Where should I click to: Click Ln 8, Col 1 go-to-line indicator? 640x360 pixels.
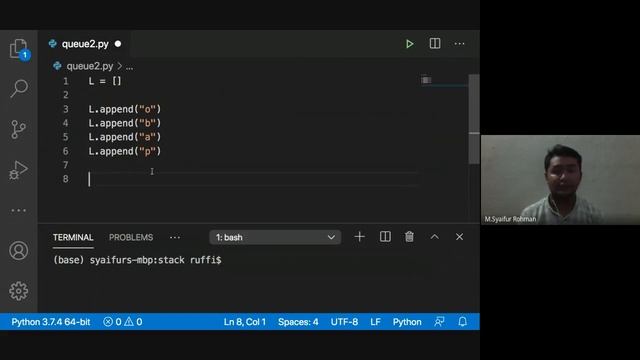(x=244, y=322)
